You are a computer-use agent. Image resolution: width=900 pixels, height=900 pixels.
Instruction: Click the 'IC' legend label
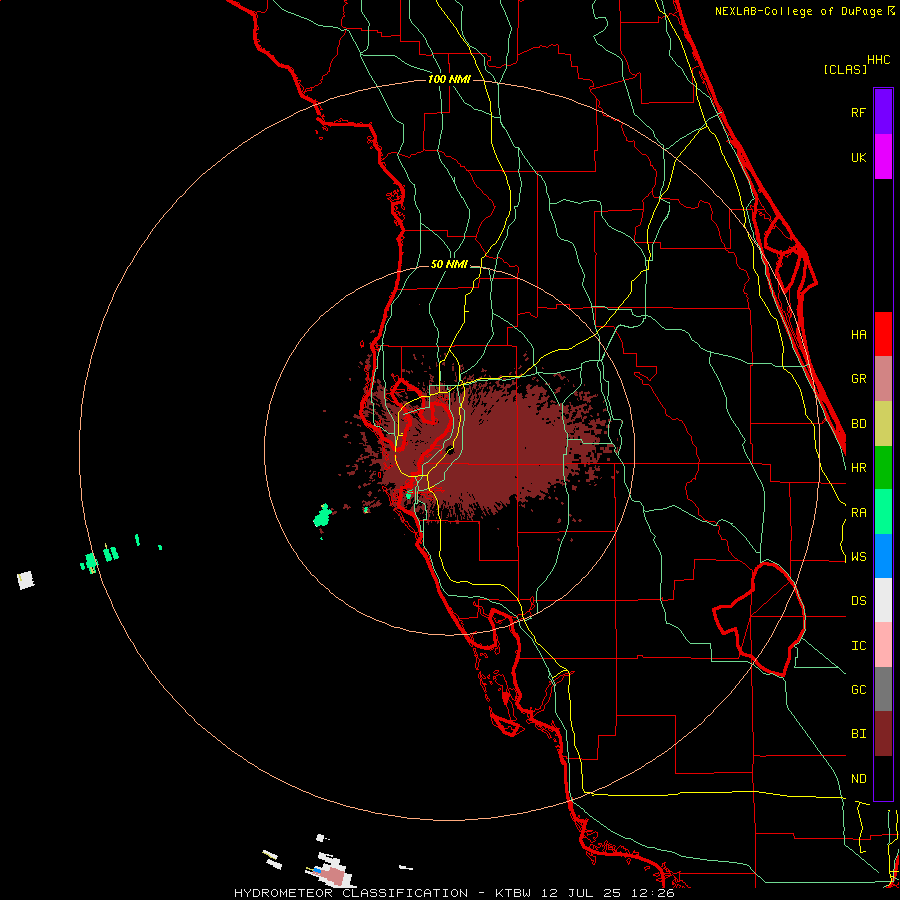point(858,646)
